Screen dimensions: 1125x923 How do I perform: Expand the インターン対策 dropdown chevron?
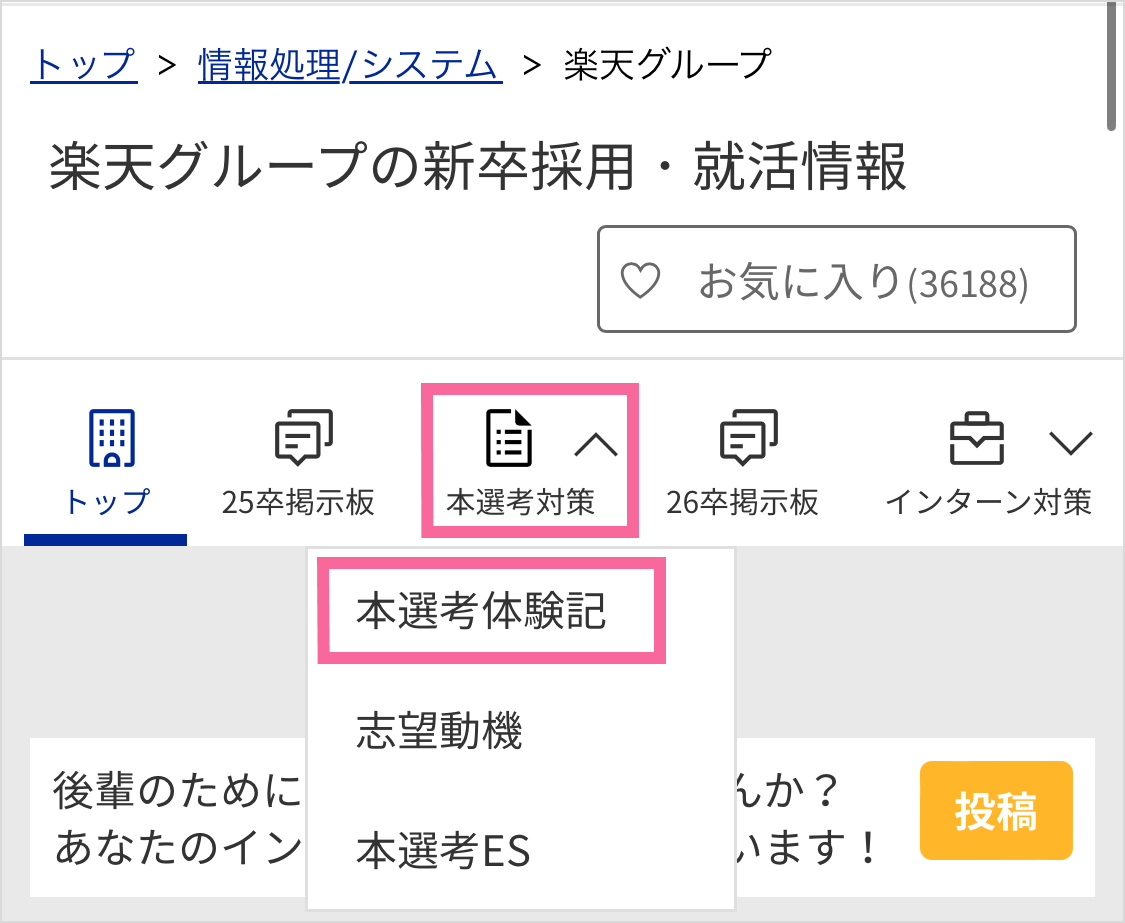(1070, 442)
